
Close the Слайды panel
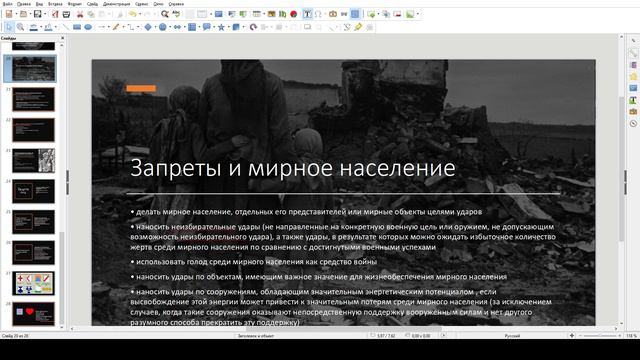pyautogui.click(x=62, y=38)
